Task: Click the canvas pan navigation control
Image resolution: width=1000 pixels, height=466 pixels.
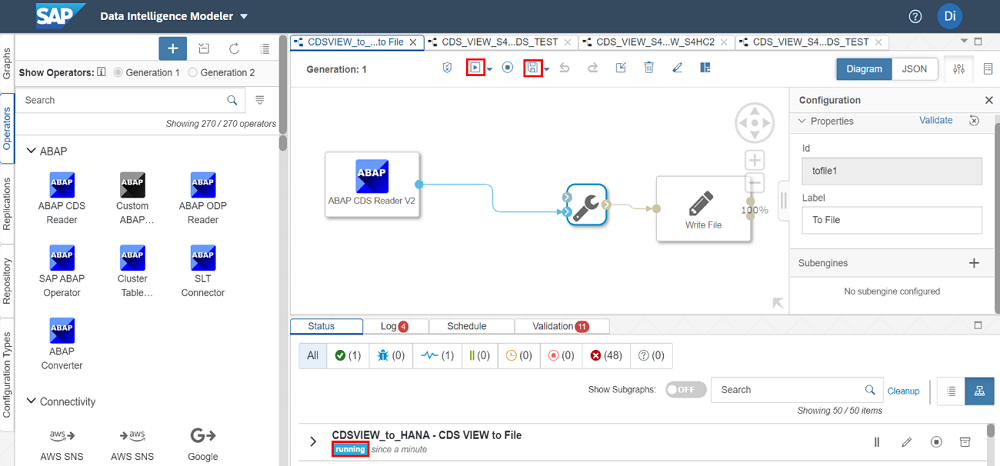Action: click(x=754, y=122)
